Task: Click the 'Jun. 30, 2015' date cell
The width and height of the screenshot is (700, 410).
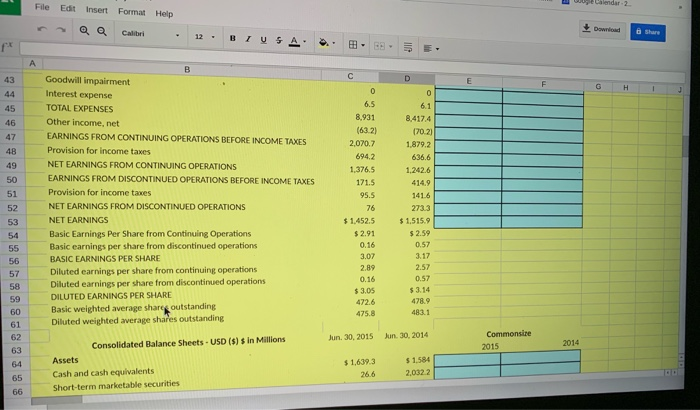Action: (350, 336)
